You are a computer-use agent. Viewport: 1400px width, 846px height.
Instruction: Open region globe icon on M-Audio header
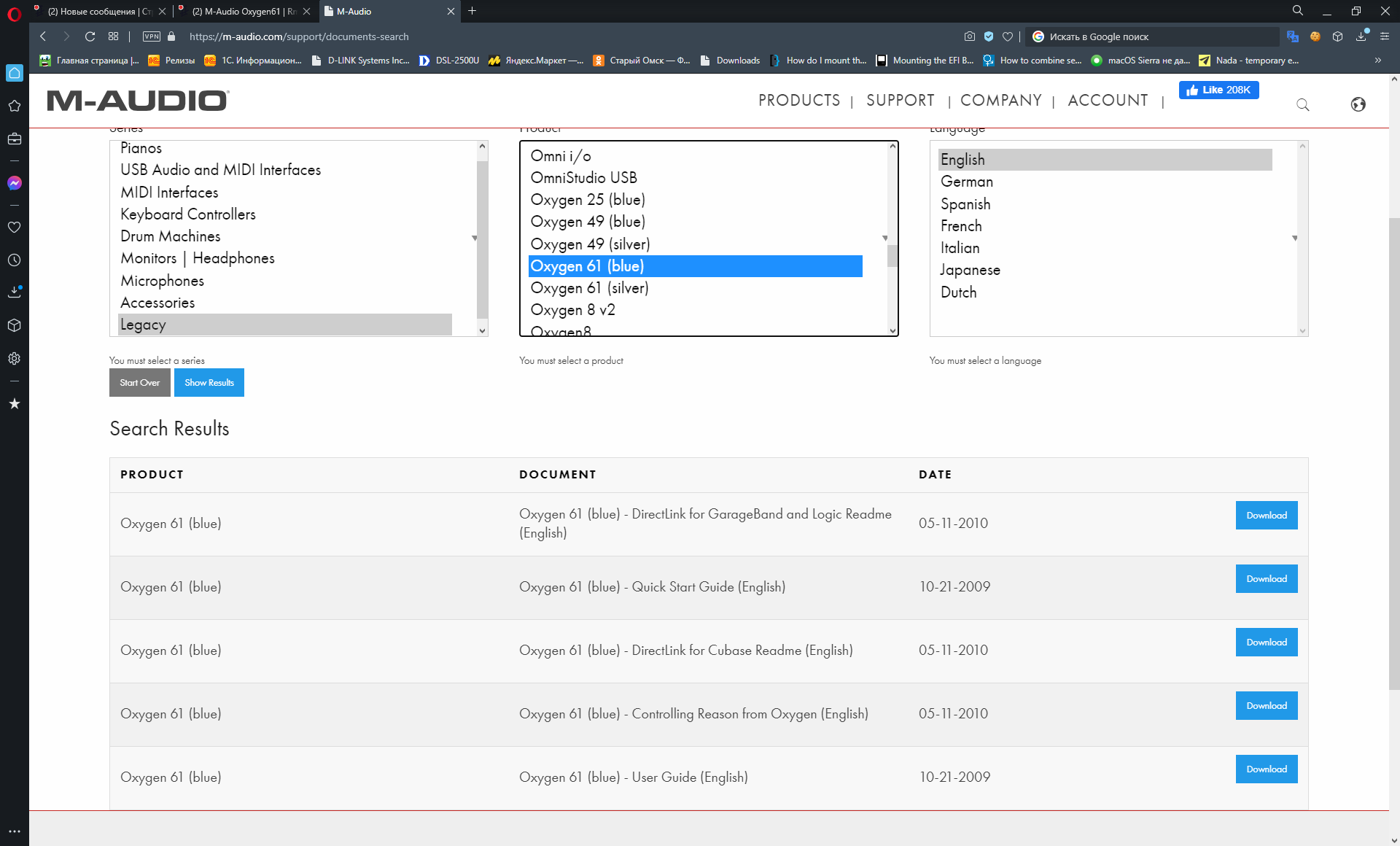pyautogui.click(x=1358, y=105)
